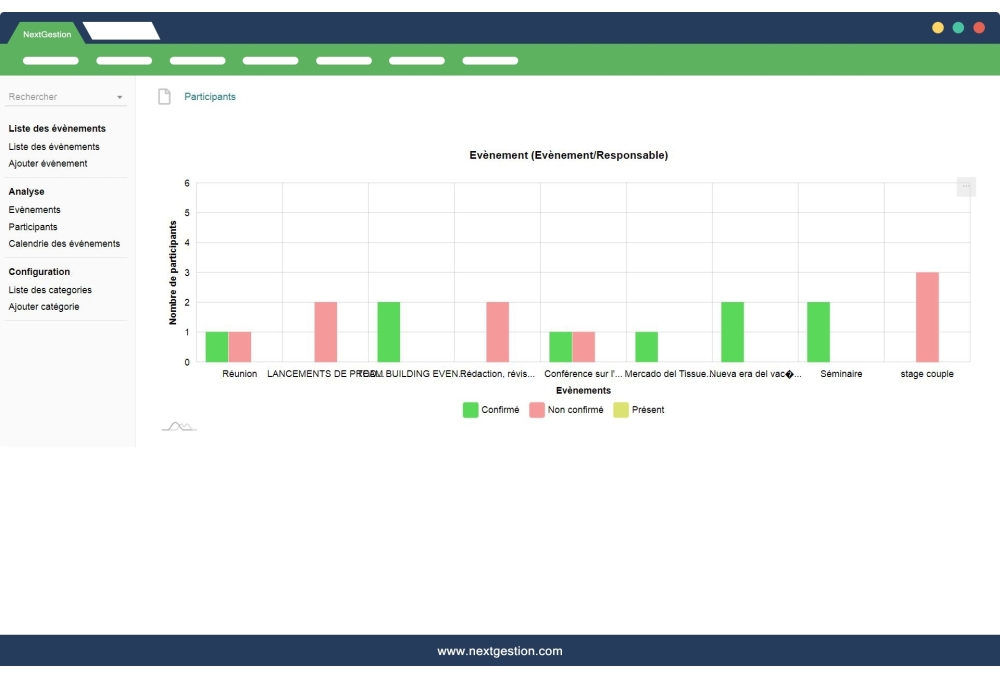
Task: Click the Participants breadcrumb link
Action: (x=210, y=97)
